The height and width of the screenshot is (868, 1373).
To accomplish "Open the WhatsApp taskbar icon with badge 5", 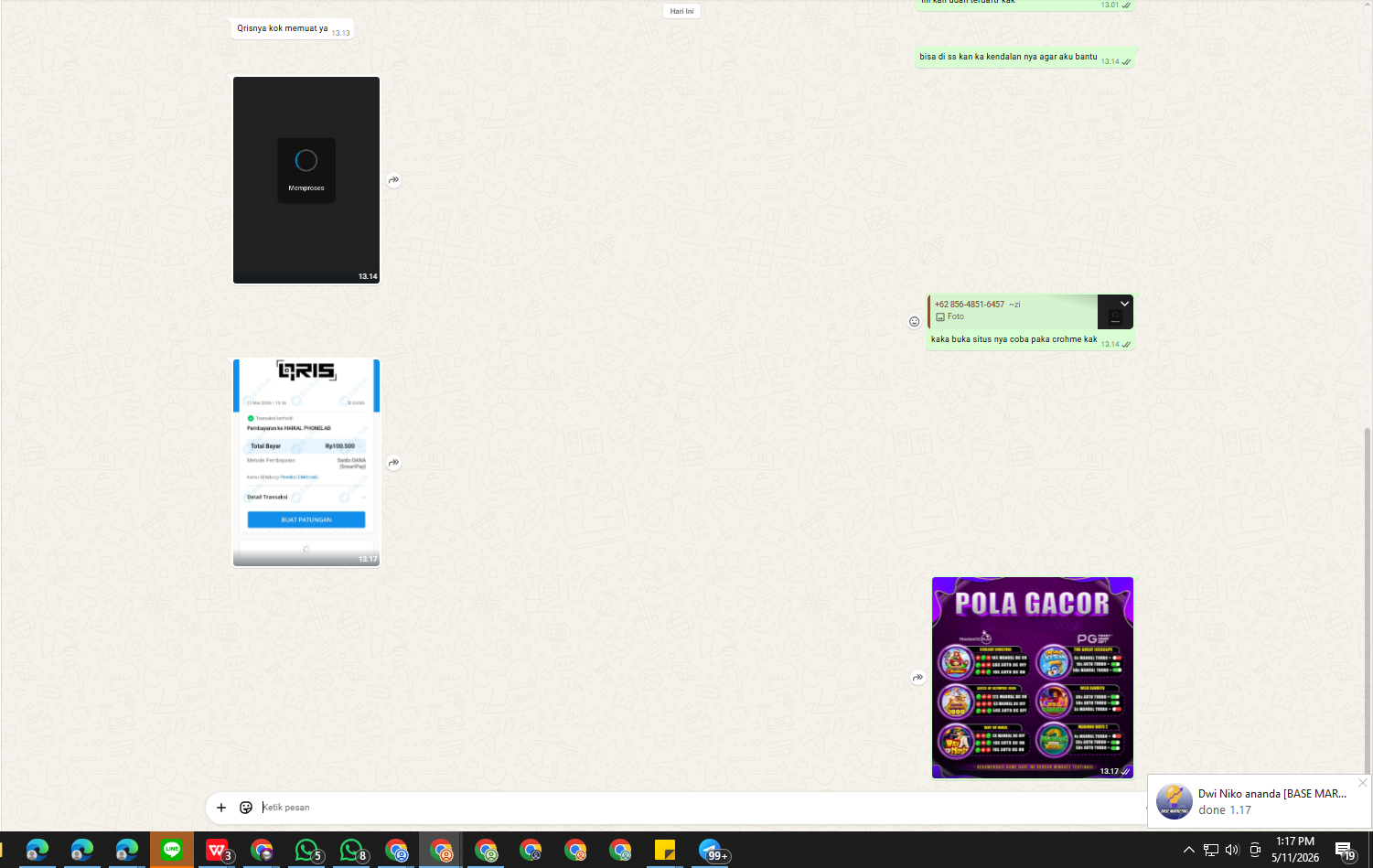I will [x=307, y=850].
